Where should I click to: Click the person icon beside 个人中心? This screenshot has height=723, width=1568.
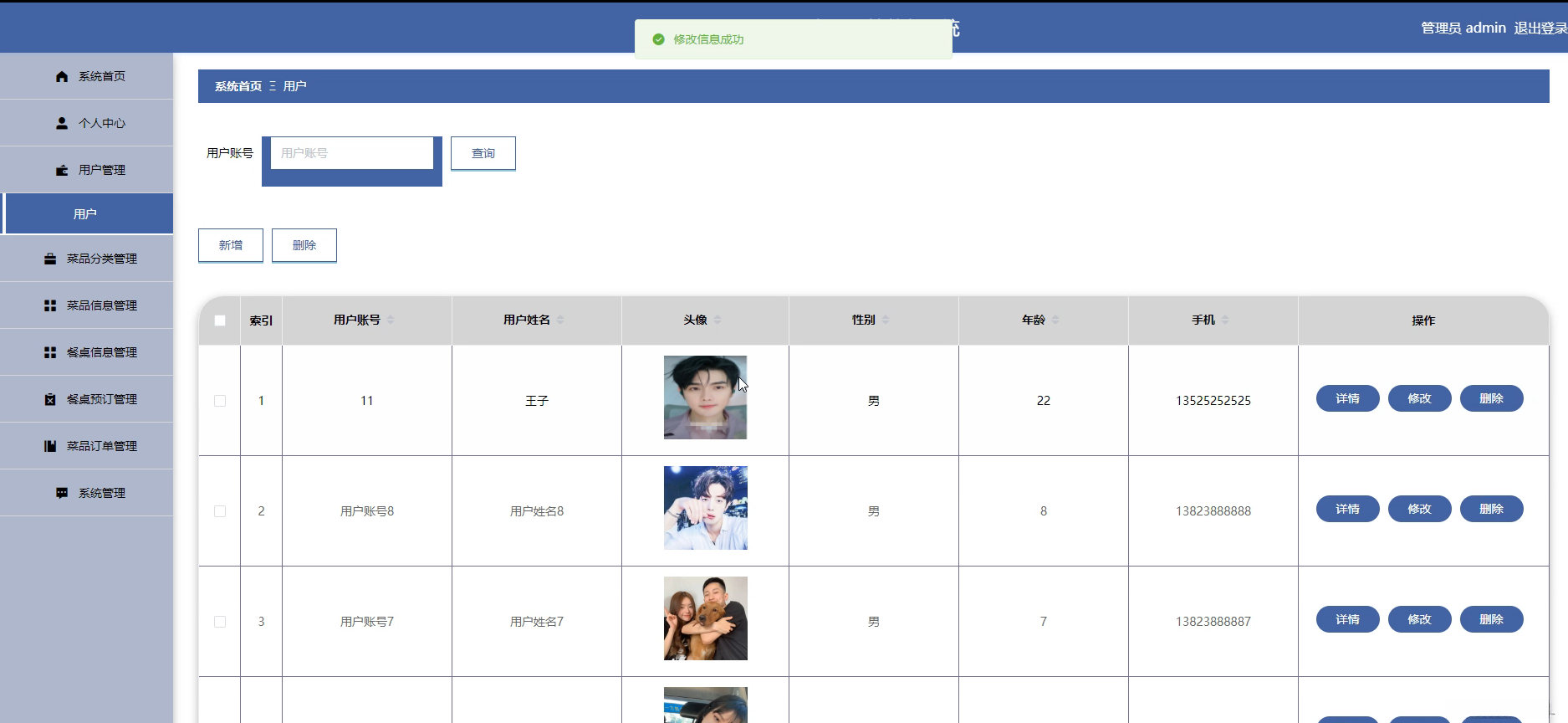[62, 123]
